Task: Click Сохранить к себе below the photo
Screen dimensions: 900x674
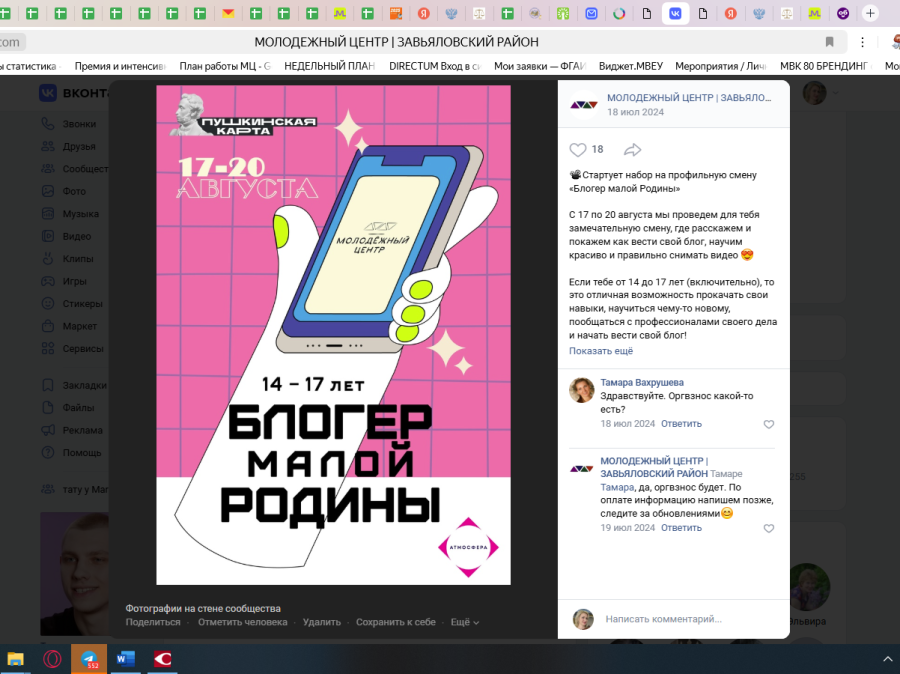Action: click(x=395, y=622)
